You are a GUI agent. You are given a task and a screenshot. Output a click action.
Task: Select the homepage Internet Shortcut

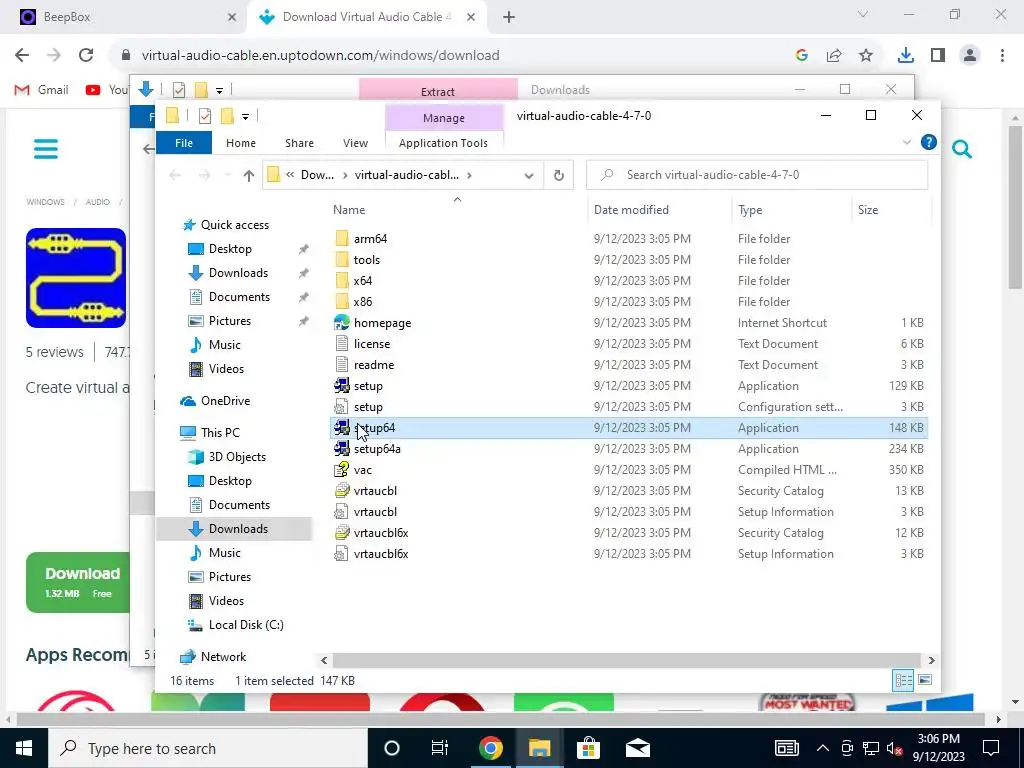[x=382, y=323]
